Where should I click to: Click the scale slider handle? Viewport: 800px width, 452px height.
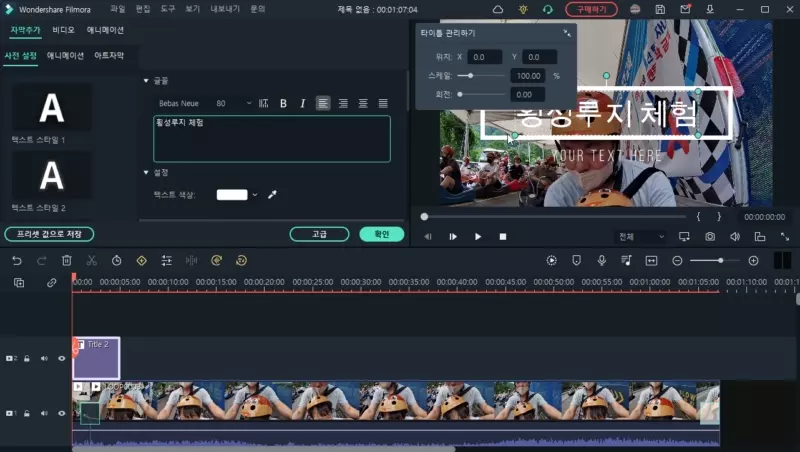point(470,76)
